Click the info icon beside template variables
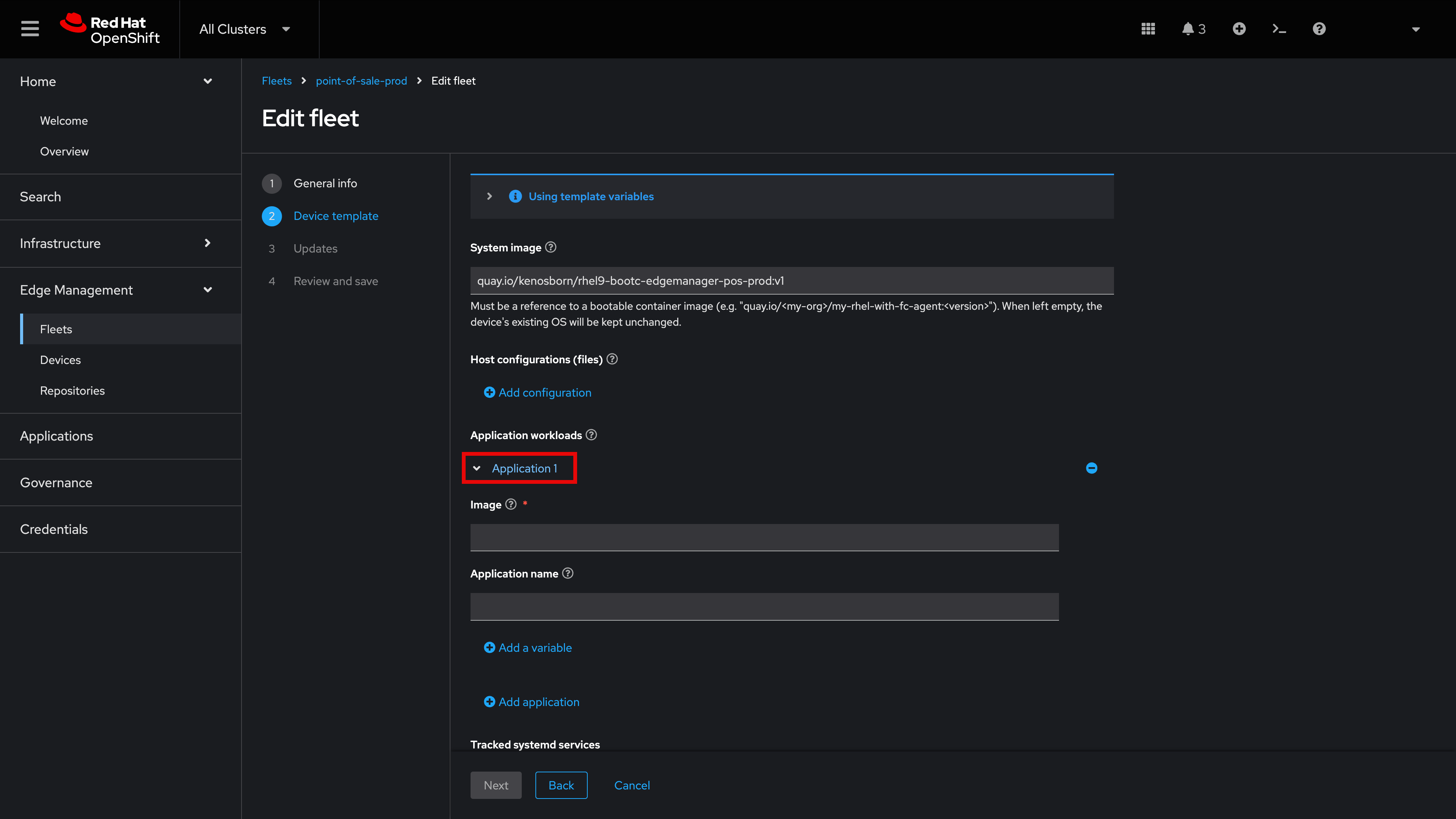 point(515,196)
